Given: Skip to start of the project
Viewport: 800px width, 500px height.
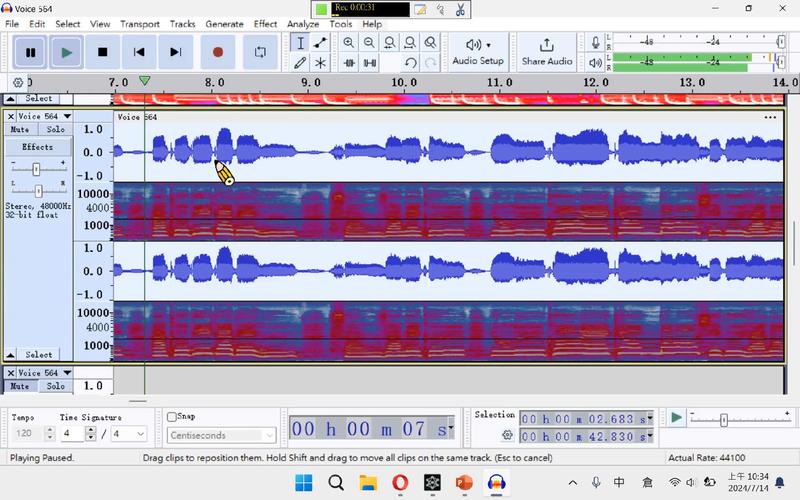Looking at the screenshot, I should 139,52.
